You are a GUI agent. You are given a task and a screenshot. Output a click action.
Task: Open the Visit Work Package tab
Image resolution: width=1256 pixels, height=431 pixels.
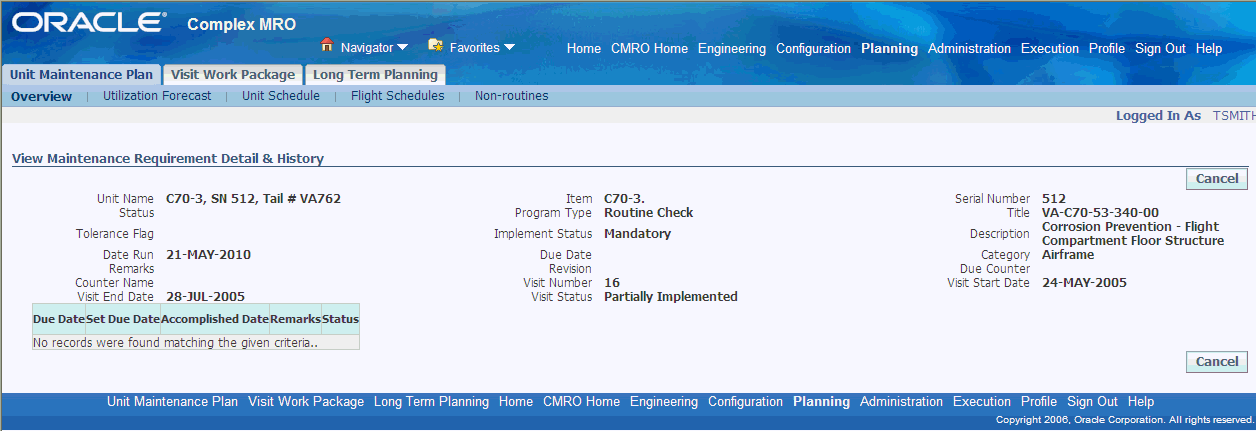click(x=233, y=75)
